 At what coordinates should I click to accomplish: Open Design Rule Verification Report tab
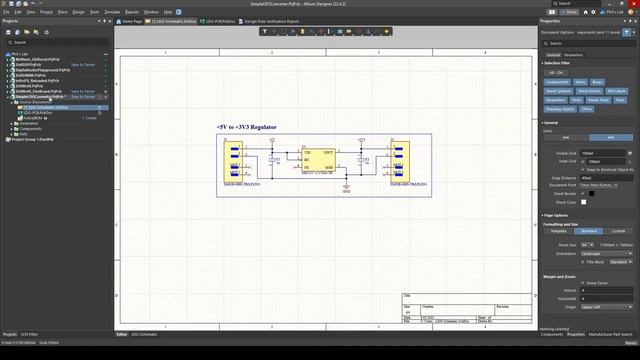coord(269,21)
